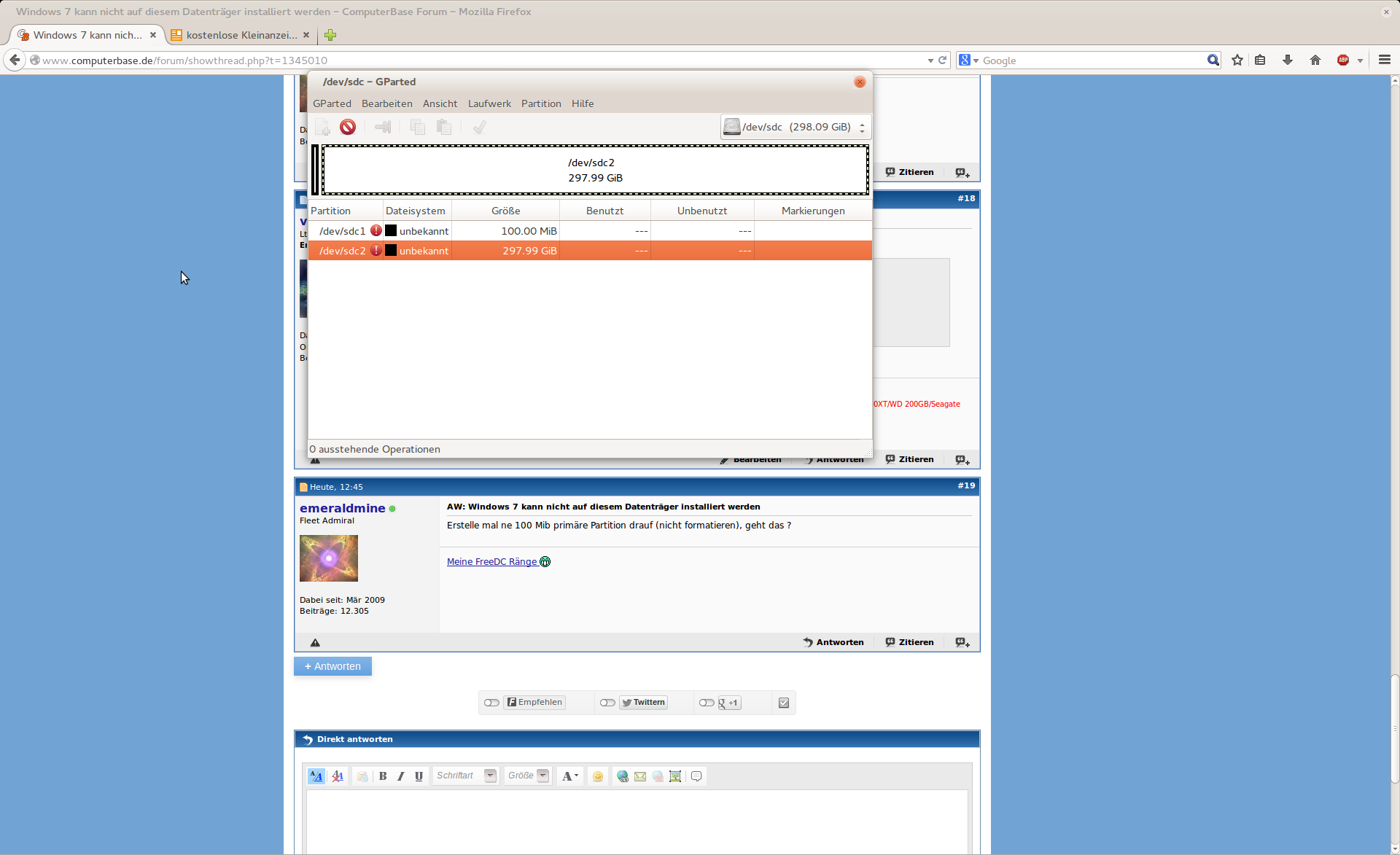Image resolution: width=1400 pixels, height=855 pixels.
Task: Insert a smiley in the reply editor
Action: coord(598,776)
